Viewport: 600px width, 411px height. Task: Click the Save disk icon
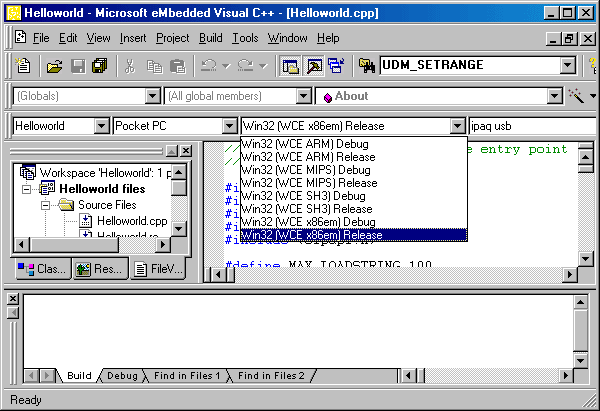[77, 66]
